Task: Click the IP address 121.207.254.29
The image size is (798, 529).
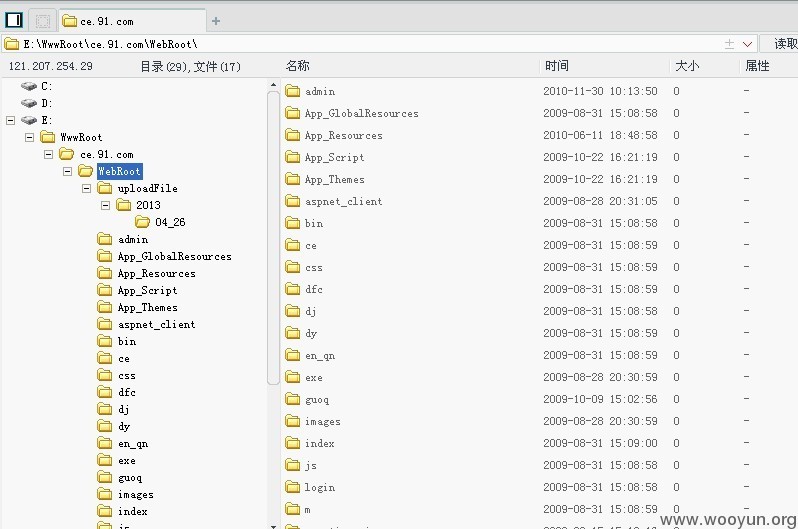Action: tap(51, 66)
